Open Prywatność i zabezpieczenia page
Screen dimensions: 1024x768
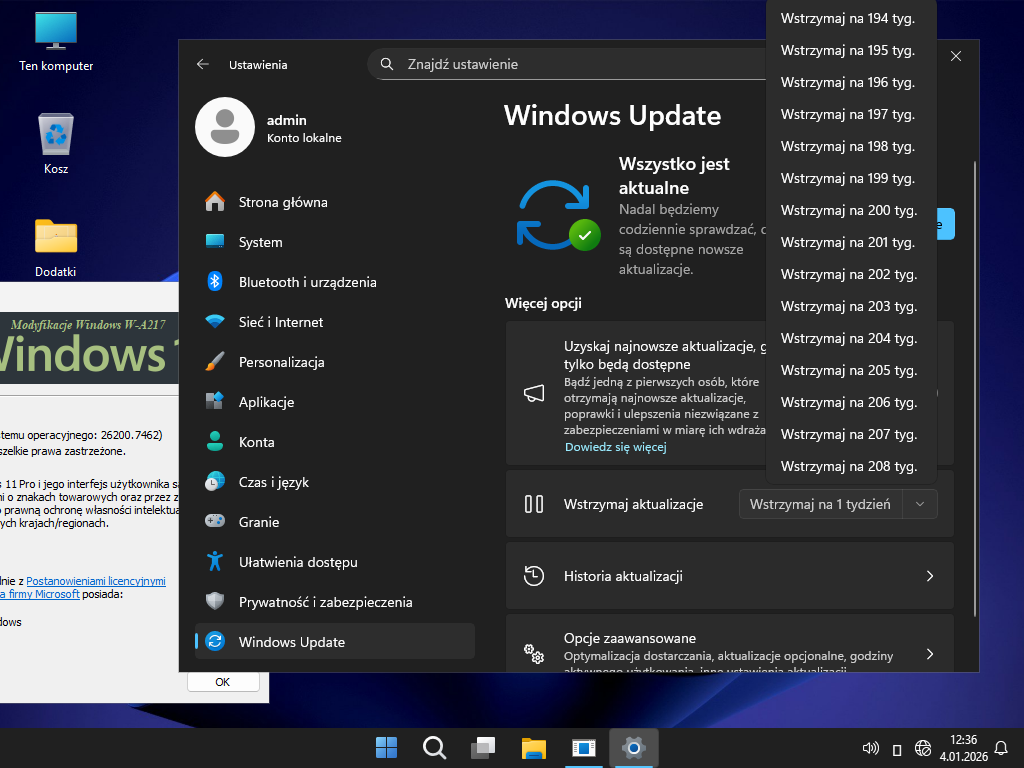[x=325, y=602]
